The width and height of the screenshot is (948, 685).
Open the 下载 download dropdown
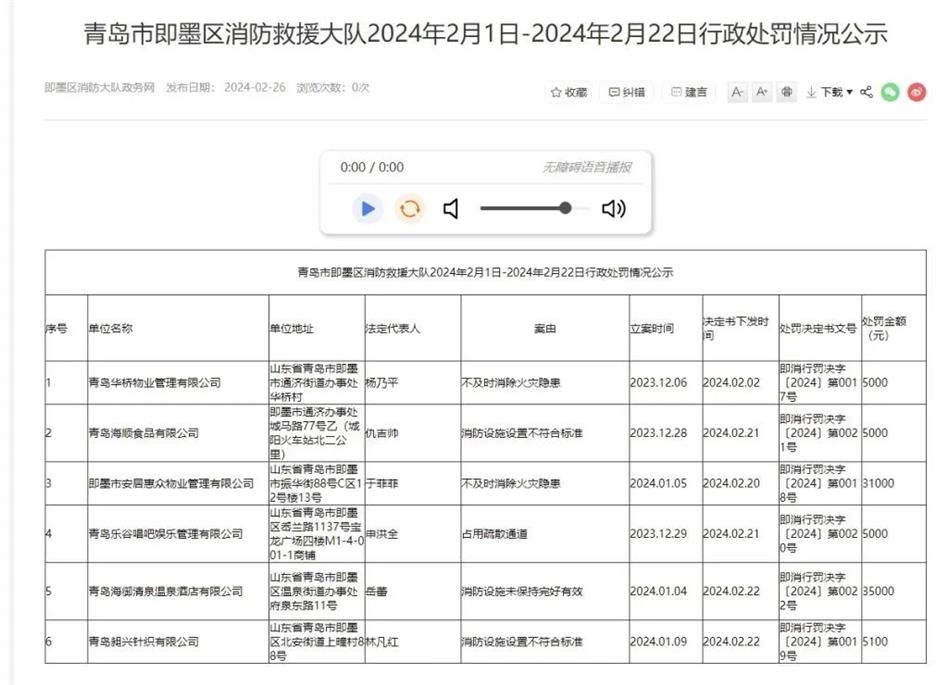point(830,92)
